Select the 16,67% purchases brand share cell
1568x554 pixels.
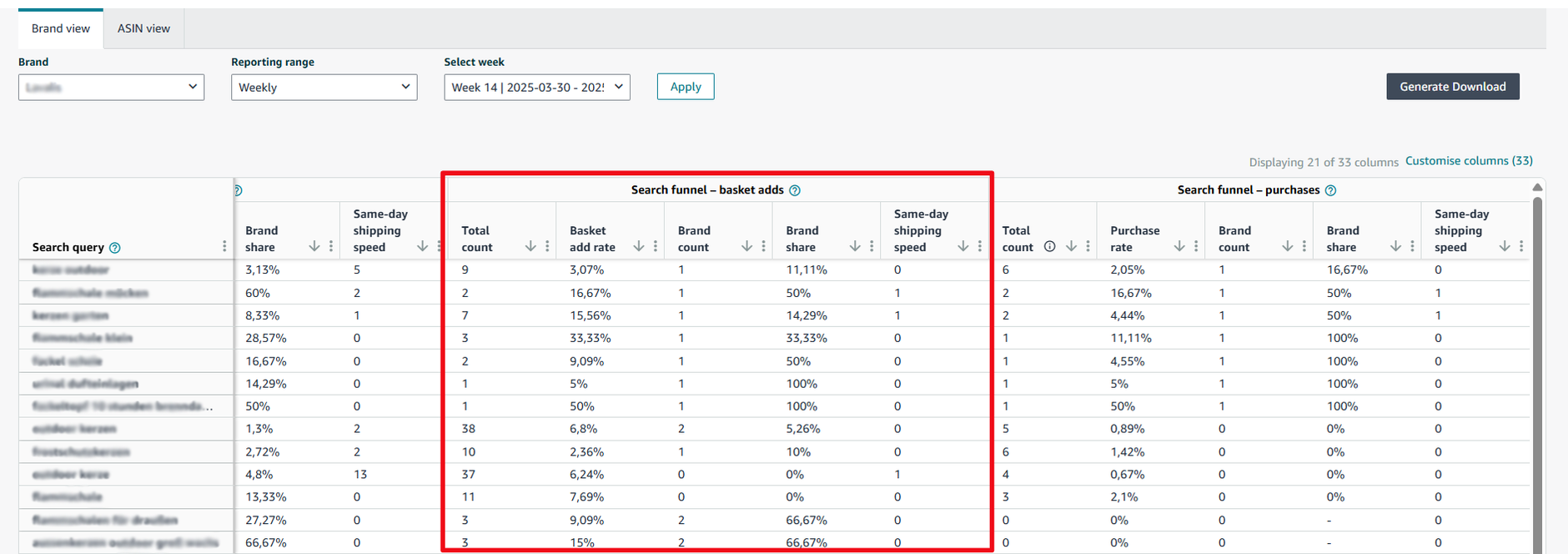1348,269
